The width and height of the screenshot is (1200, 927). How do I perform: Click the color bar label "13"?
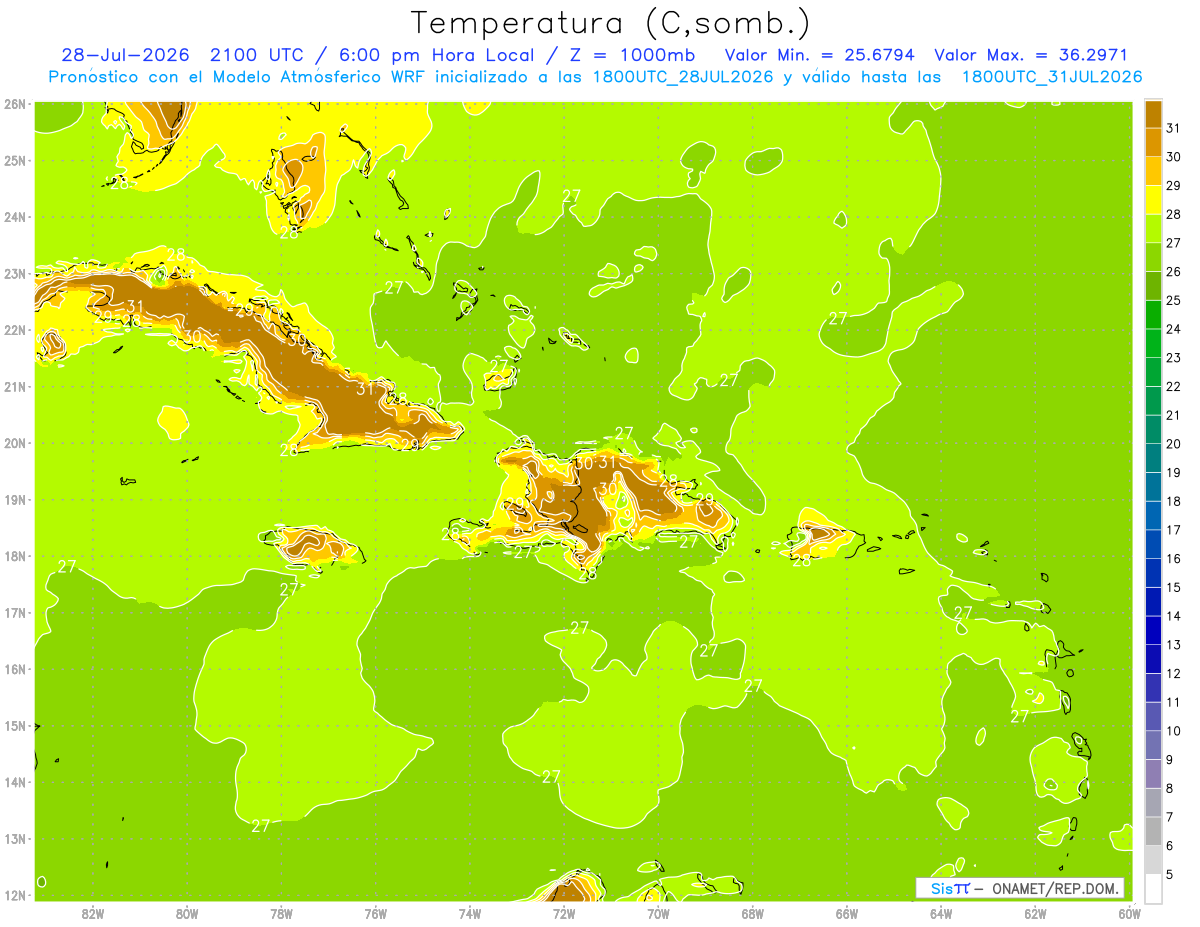pyautogui.click(x=1173, y=645)
